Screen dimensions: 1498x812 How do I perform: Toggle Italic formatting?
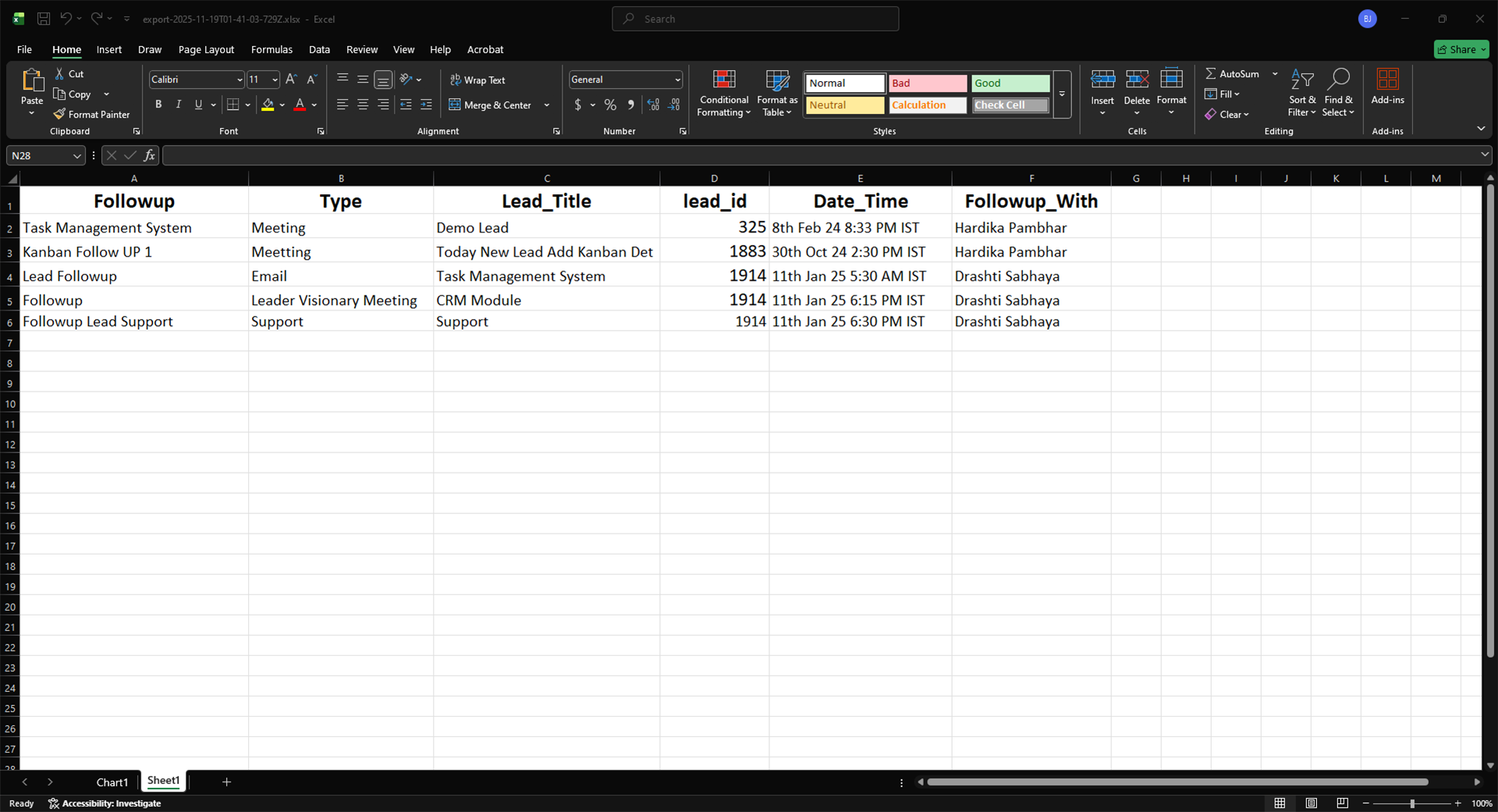[x=179, y=105]
